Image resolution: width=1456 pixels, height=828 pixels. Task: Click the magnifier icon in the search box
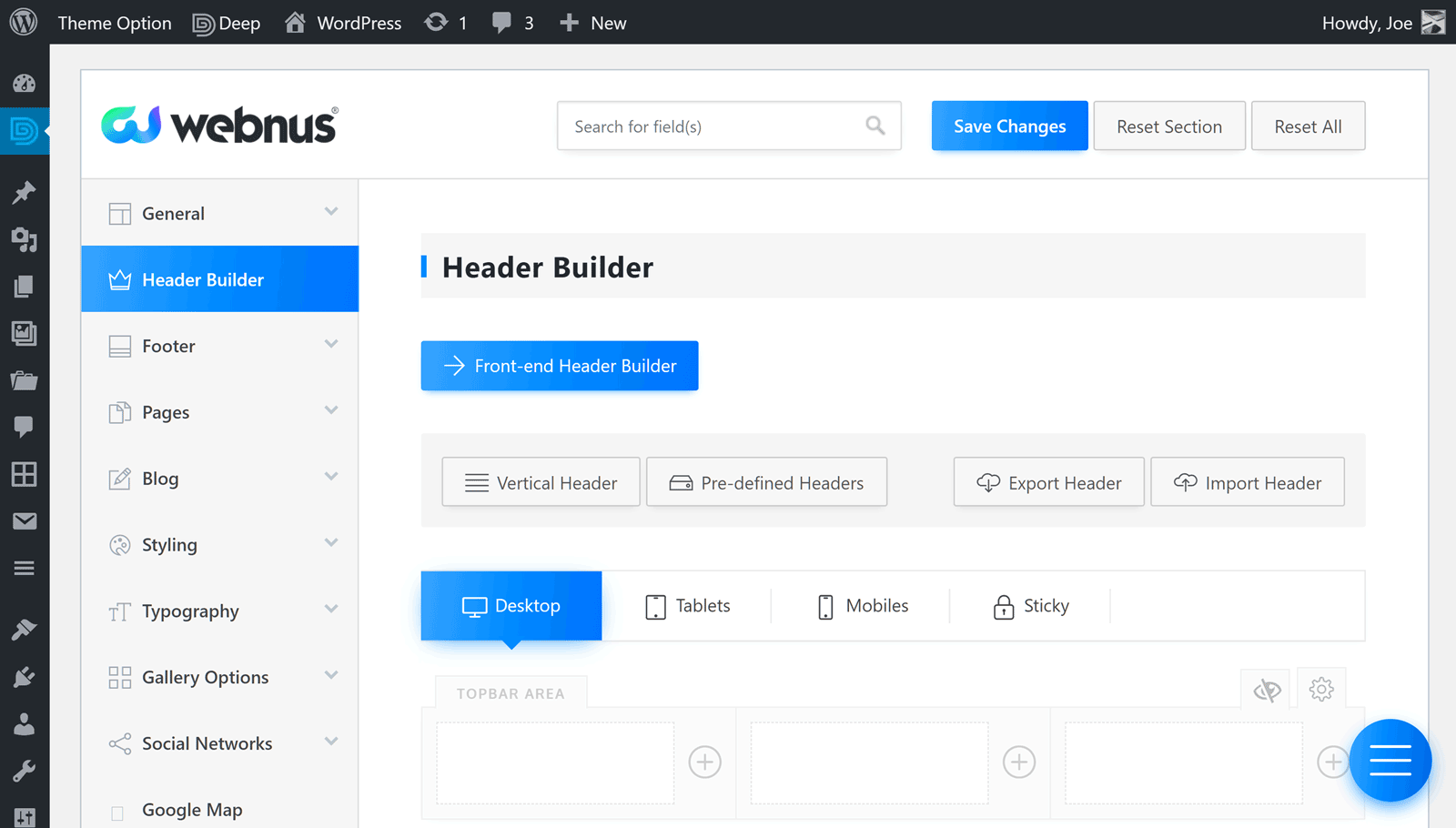click(x=875, y=126)
